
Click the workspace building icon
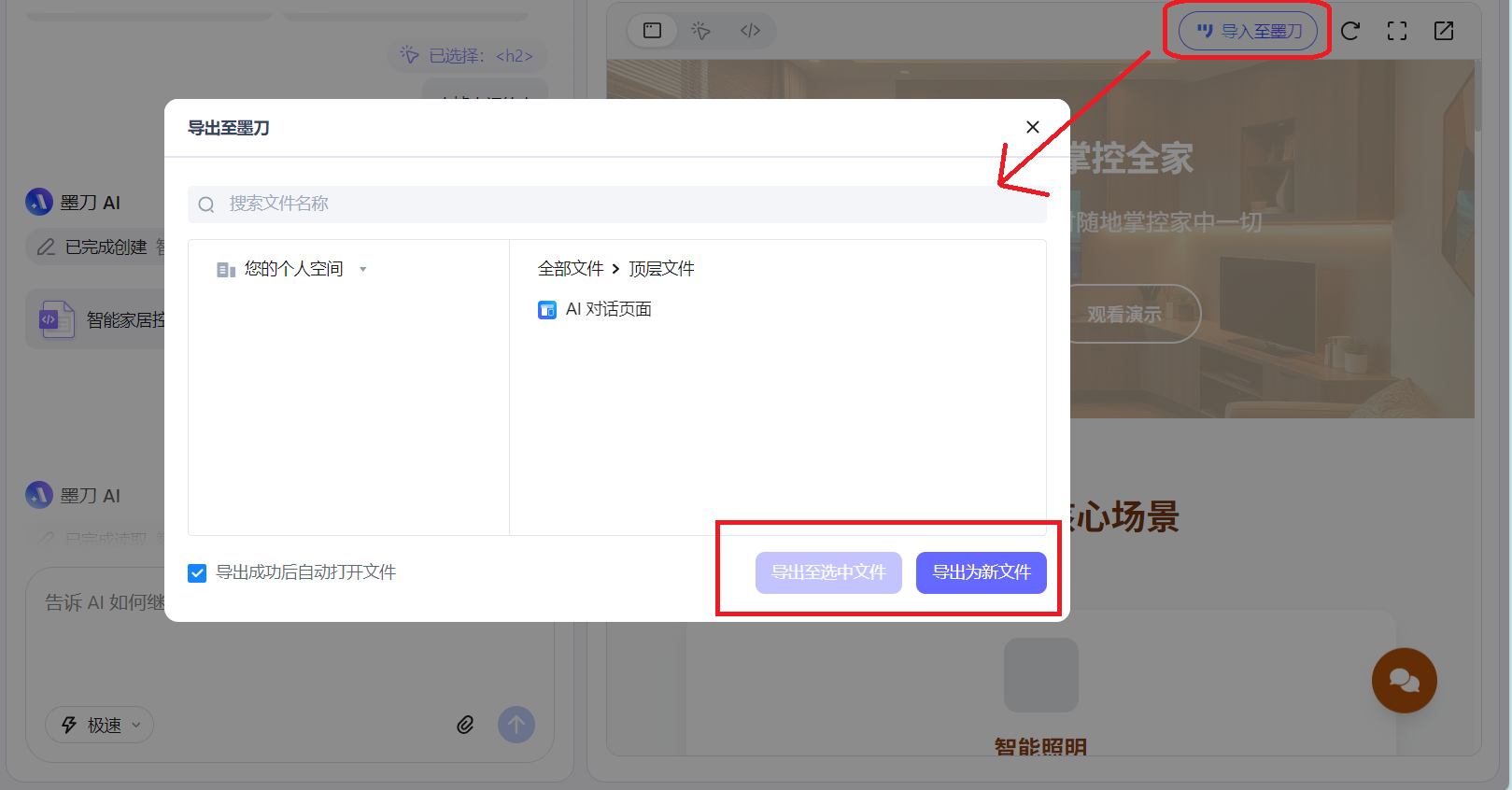(x=226, y=270)
